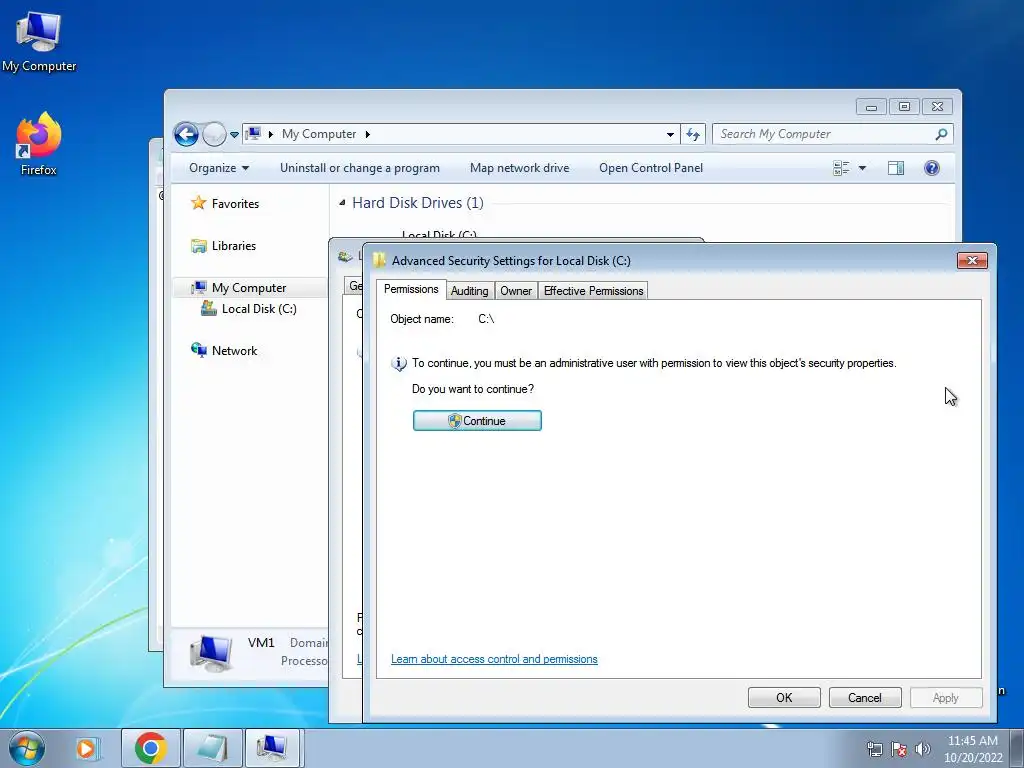Open the Organize menu
1024x768 pixels.
pyautogui.click(x=219, y=168)
